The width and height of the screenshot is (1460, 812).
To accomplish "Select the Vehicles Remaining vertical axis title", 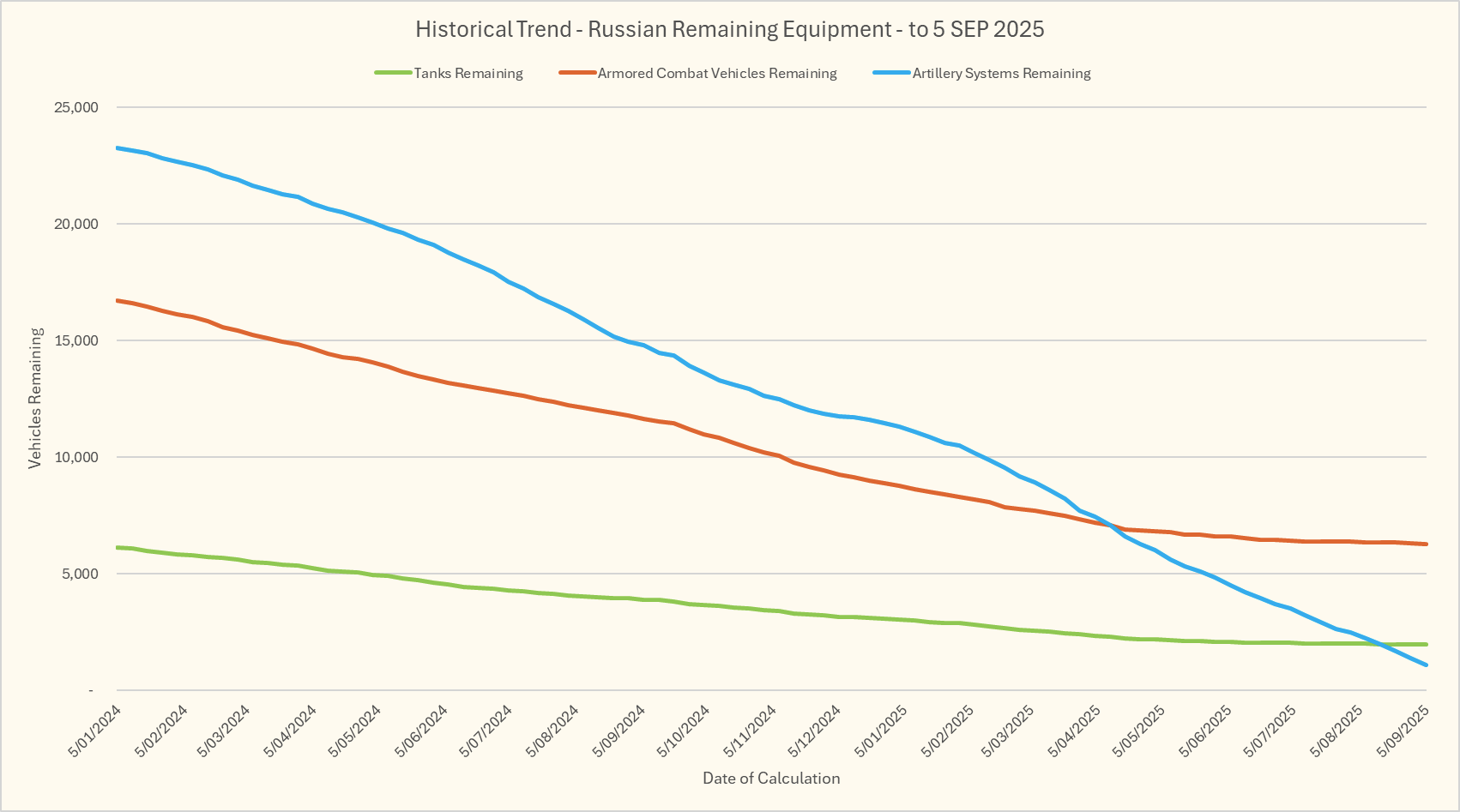I will tap(35, 399).
